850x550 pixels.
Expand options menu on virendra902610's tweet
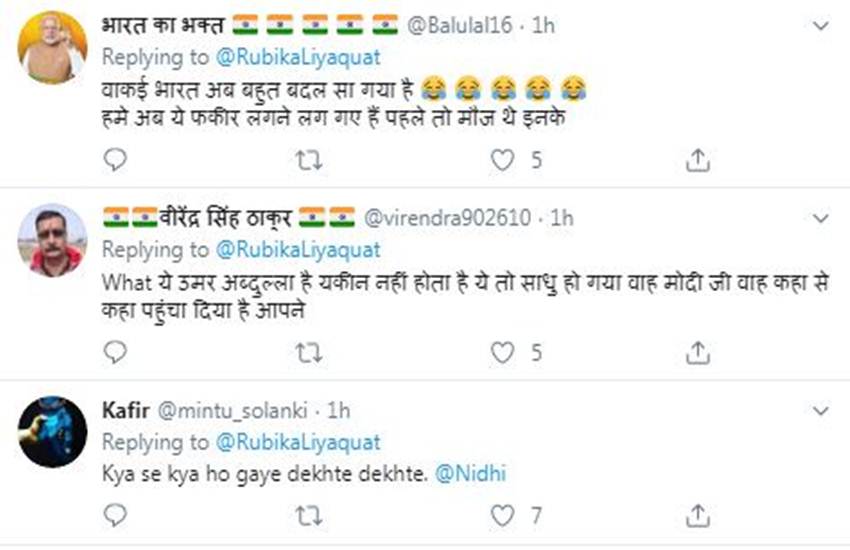coord(820,217)
